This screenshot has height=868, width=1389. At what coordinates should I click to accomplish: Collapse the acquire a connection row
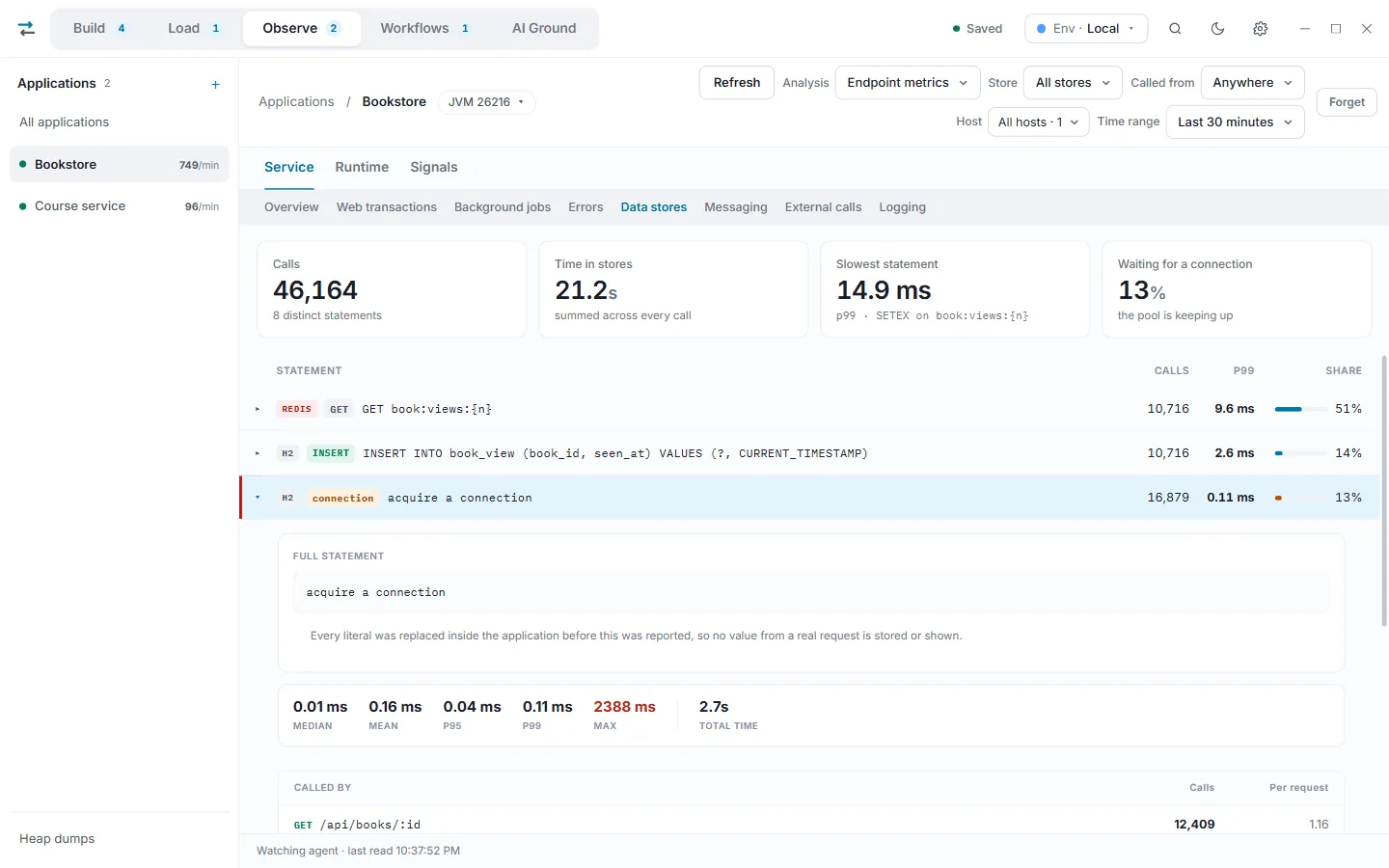810,498
